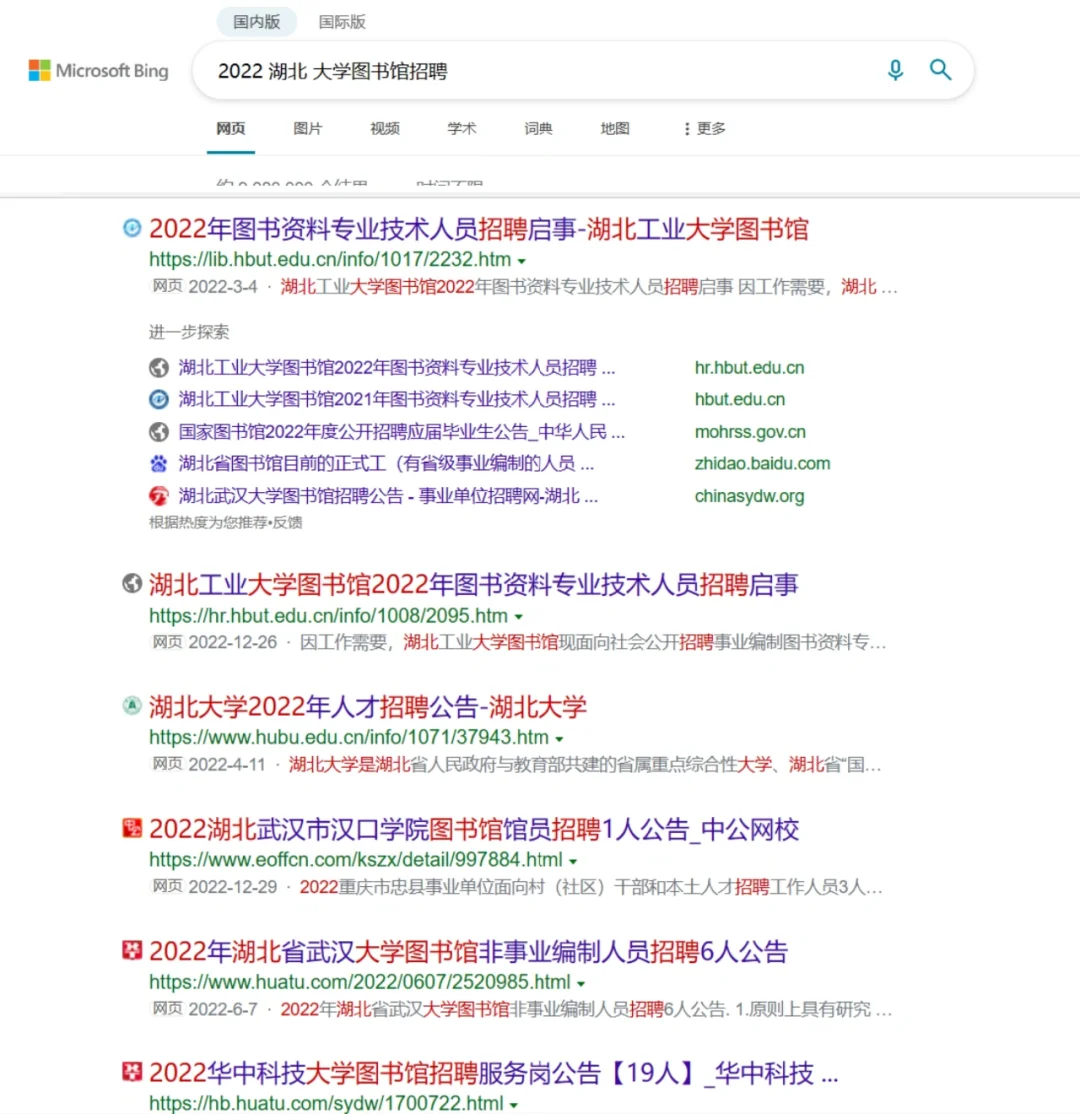
Task: Expand dropdown arrow after www.eoffcn.com URL
Action: [573, 862]
